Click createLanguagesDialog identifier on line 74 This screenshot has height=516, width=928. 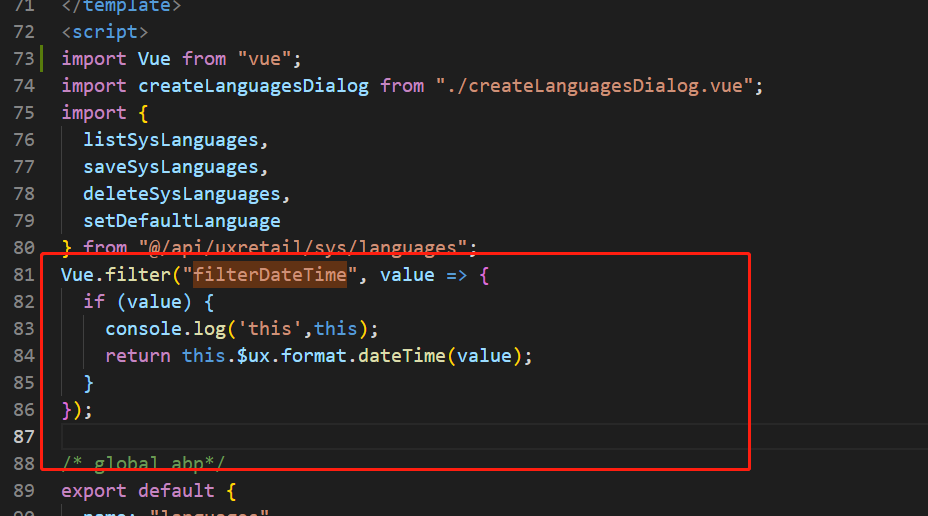coord(253,86)
